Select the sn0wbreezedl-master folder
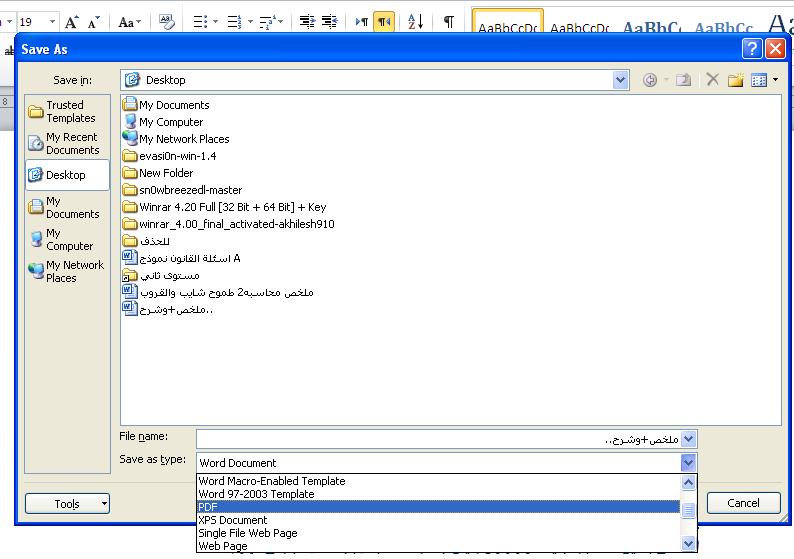The height and width of the screenshot is (559, 794). click(183, 190)
